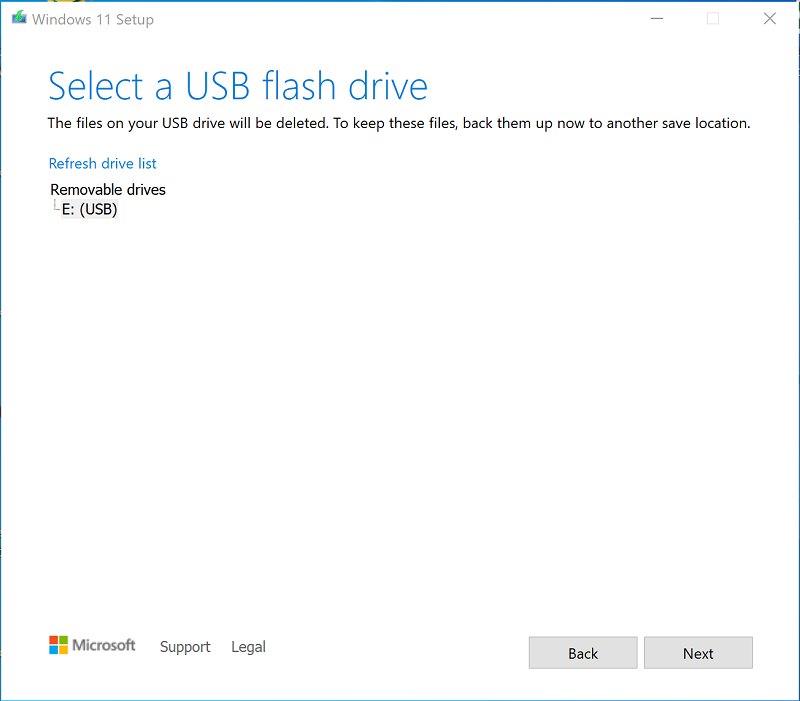Image resolution: width=800 pixels, height=701 pixels.
Task: Close the Windows 11 Setup window
Action: pos(769,18)
